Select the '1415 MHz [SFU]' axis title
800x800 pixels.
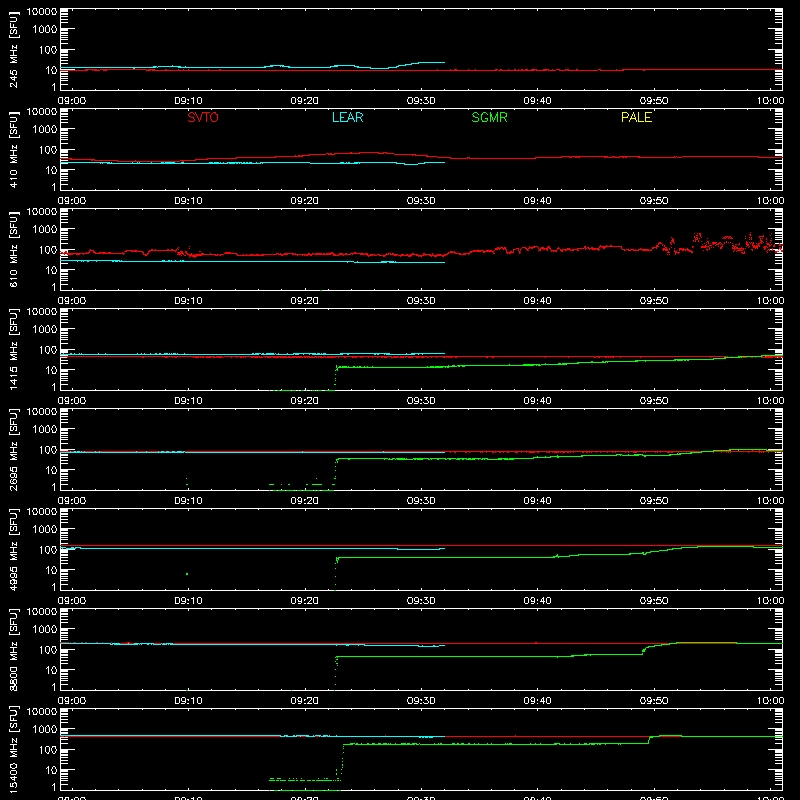coord(13,349)
